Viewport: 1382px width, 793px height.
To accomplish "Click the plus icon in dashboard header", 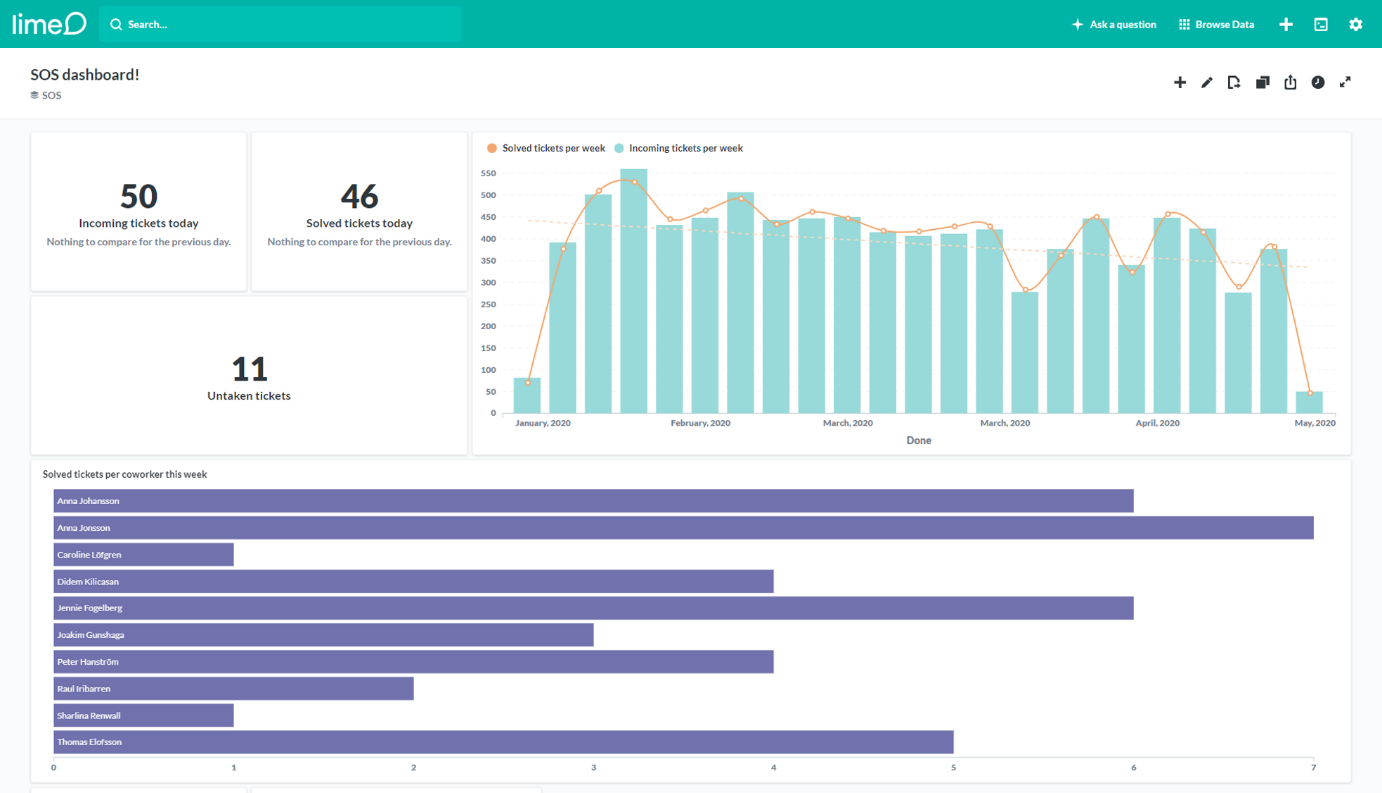I will coord(1180,83).
